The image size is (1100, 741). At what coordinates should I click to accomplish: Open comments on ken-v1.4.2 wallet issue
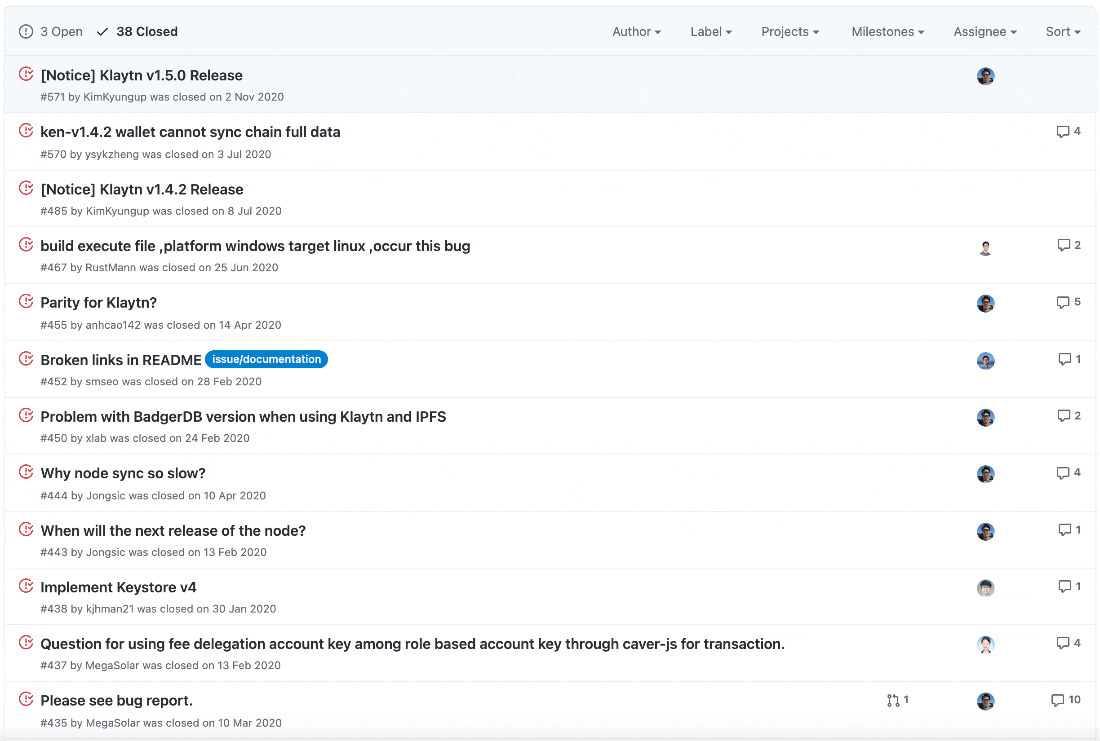(1068, 131)
